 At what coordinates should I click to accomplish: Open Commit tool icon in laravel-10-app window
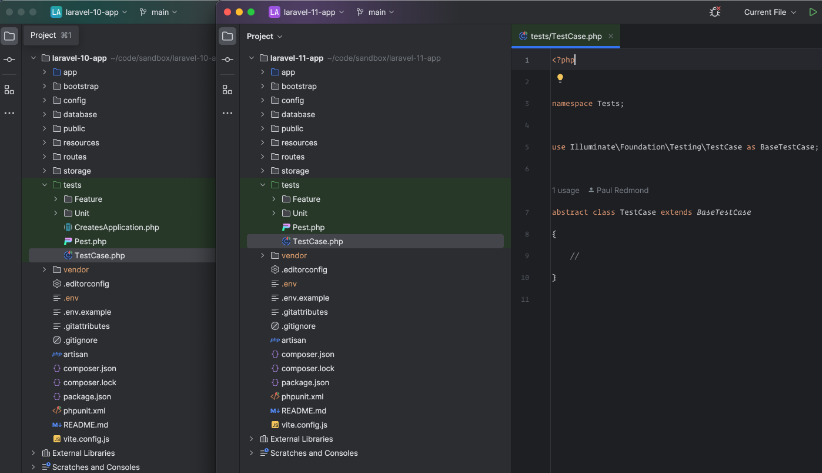(9, 59)
